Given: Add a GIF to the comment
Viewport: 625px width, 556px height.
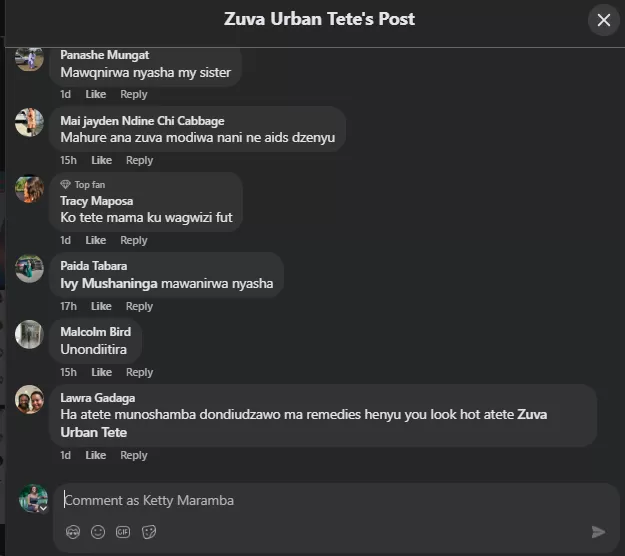Looking at the screenshot, I should coord(123,532).
